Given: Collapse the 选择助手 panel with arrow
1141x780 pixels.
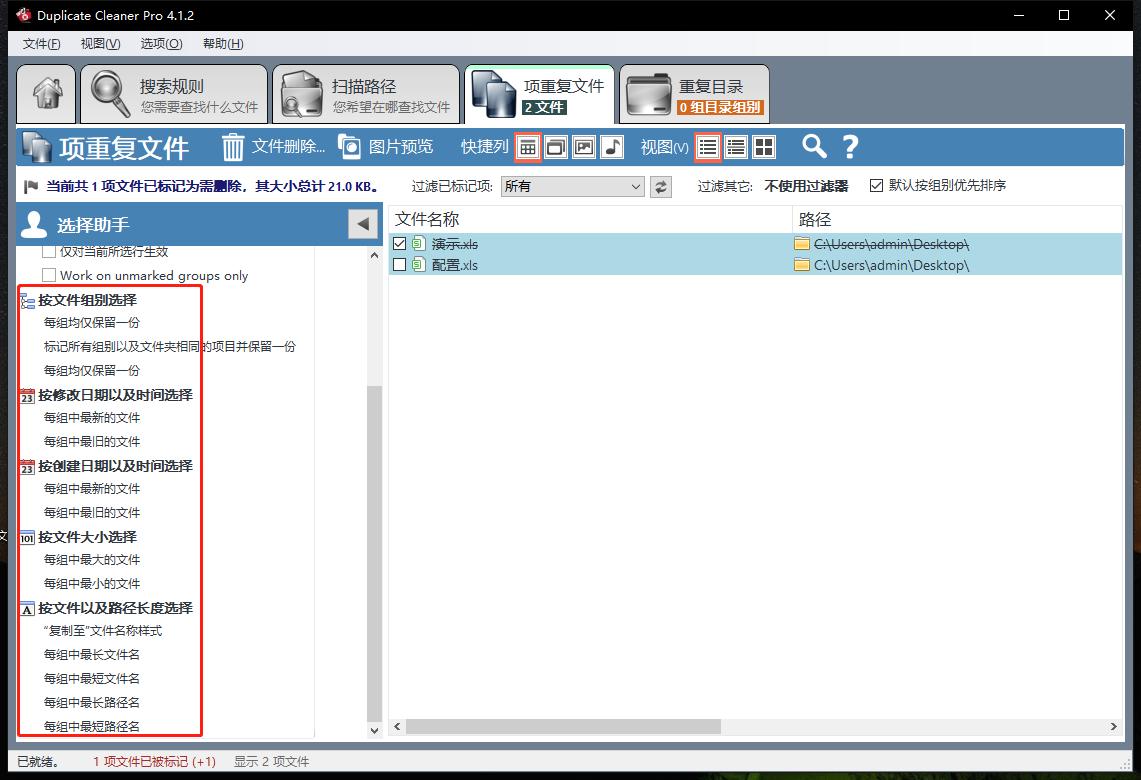Looking at the screenshot, I should tap(363, 224).
